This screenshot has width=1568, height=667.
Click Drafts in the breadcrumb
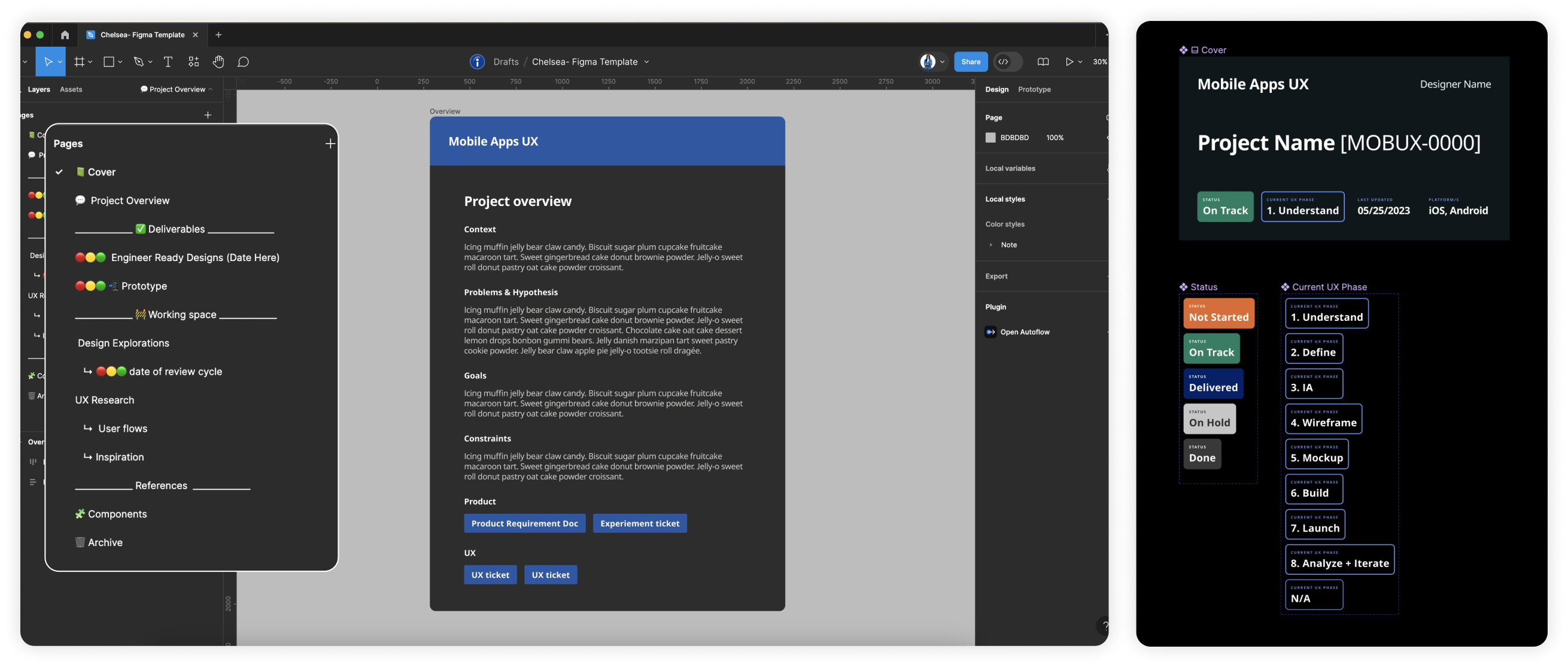coord(506,62)
